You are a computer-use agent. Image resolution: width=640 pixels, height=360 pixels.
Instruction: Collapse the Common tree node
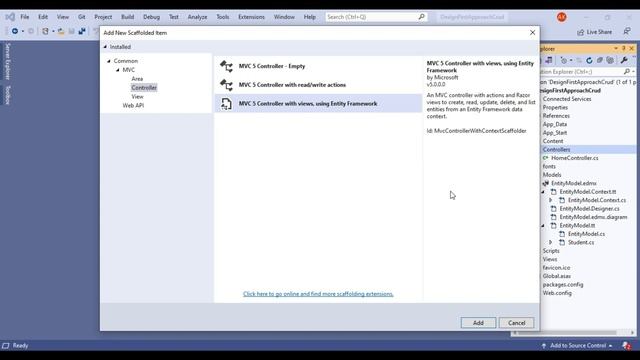[109, 61]
